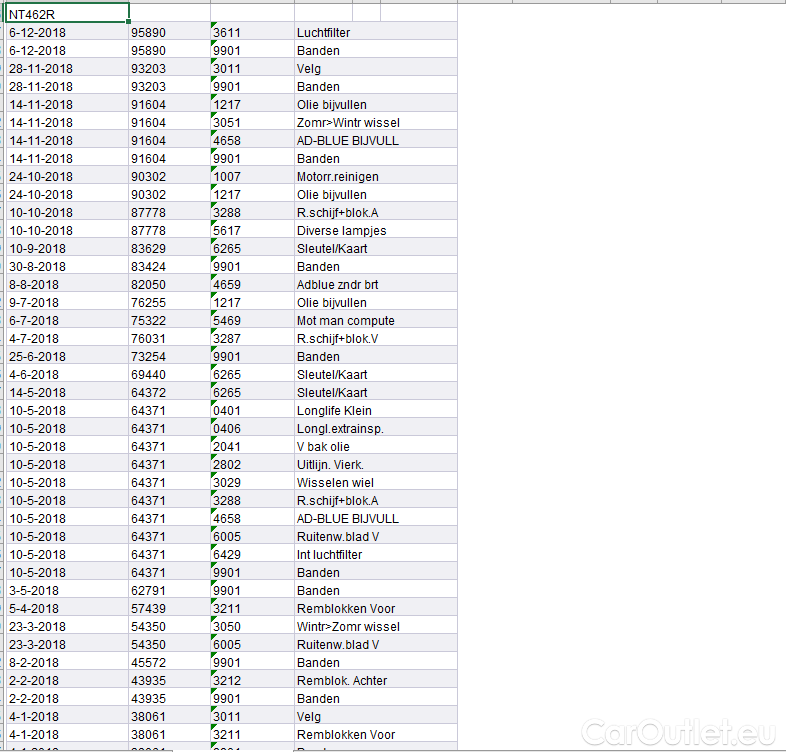
Task: Select the Uitlijn. Vierk. cell
Action: click(330, 464)
